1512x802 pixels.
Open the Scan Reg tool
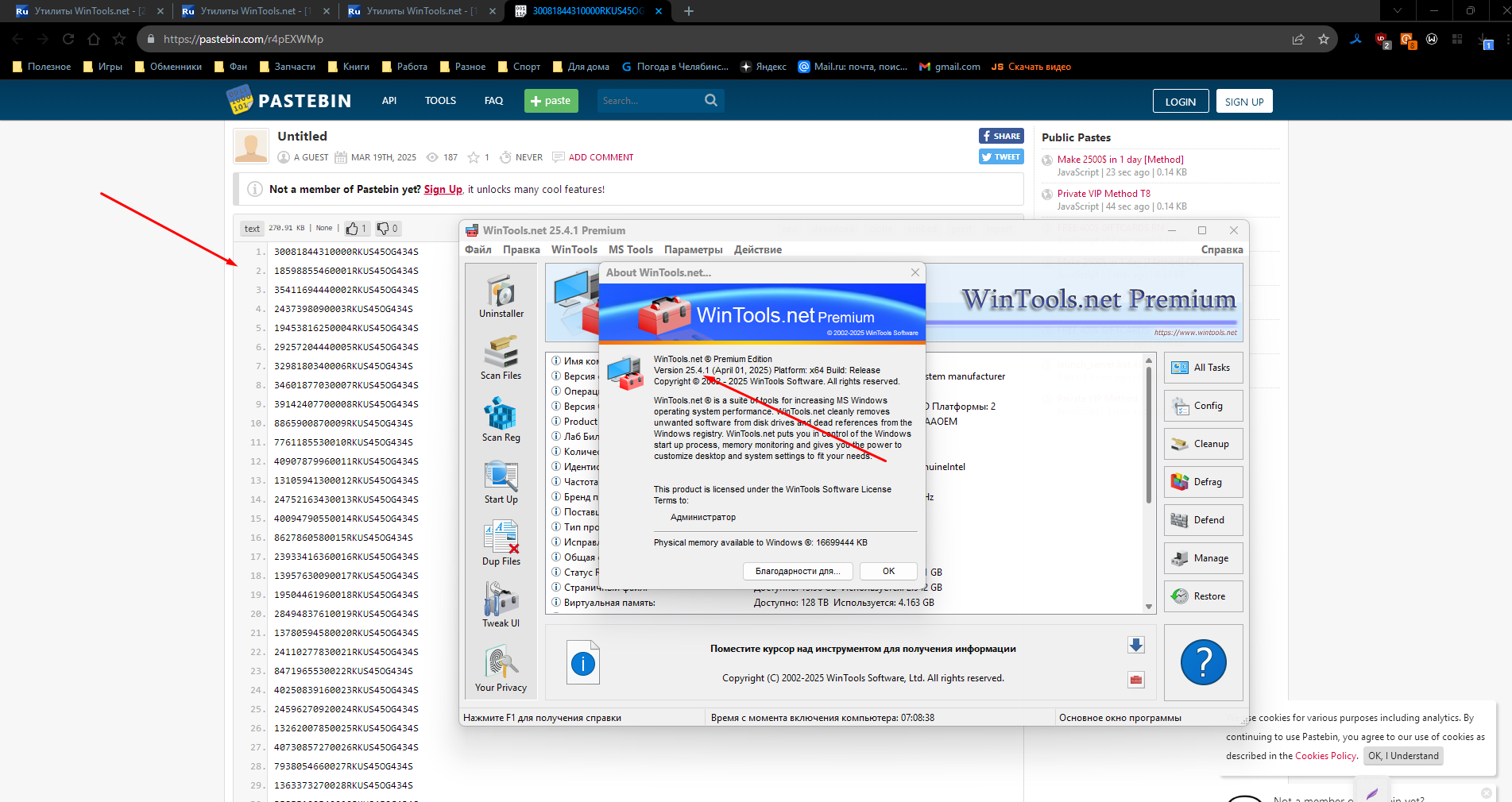(x=501, y=420)
